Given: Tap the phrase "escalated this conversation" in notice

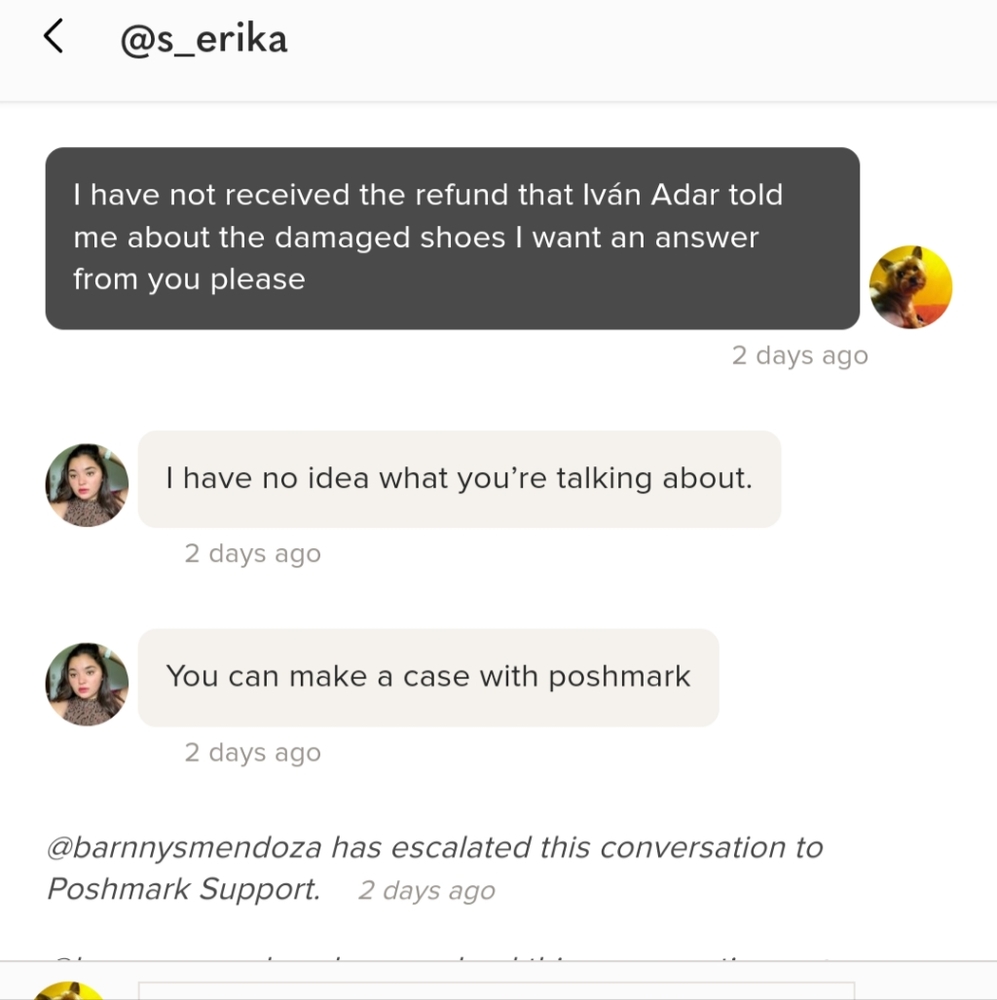Looking at the screenshot, I should pos(587,848).
